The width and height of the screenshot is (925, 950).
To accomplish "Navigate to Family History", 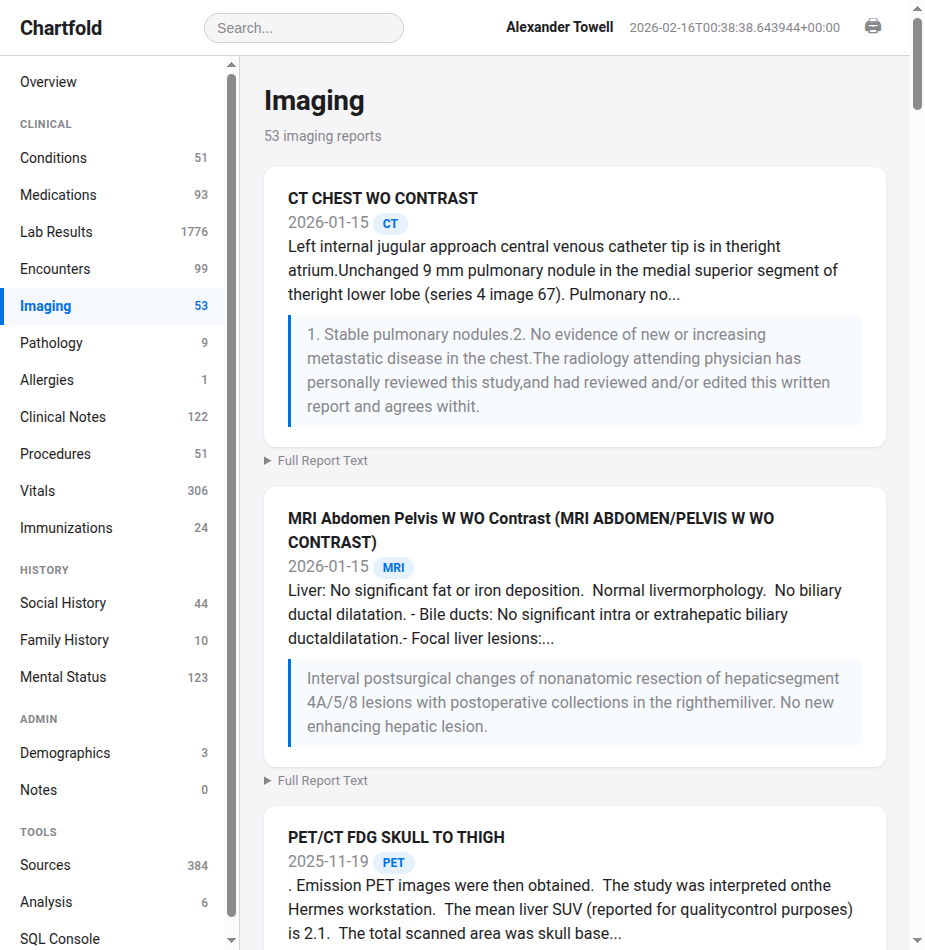I will (64, 640).
